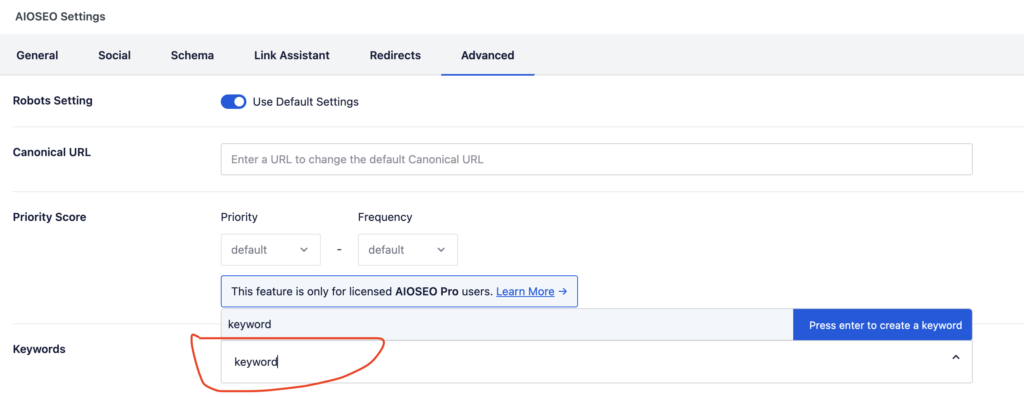Follow the Learn More link
This screenshot has height=397, width=1024.
tap(525, 292)
